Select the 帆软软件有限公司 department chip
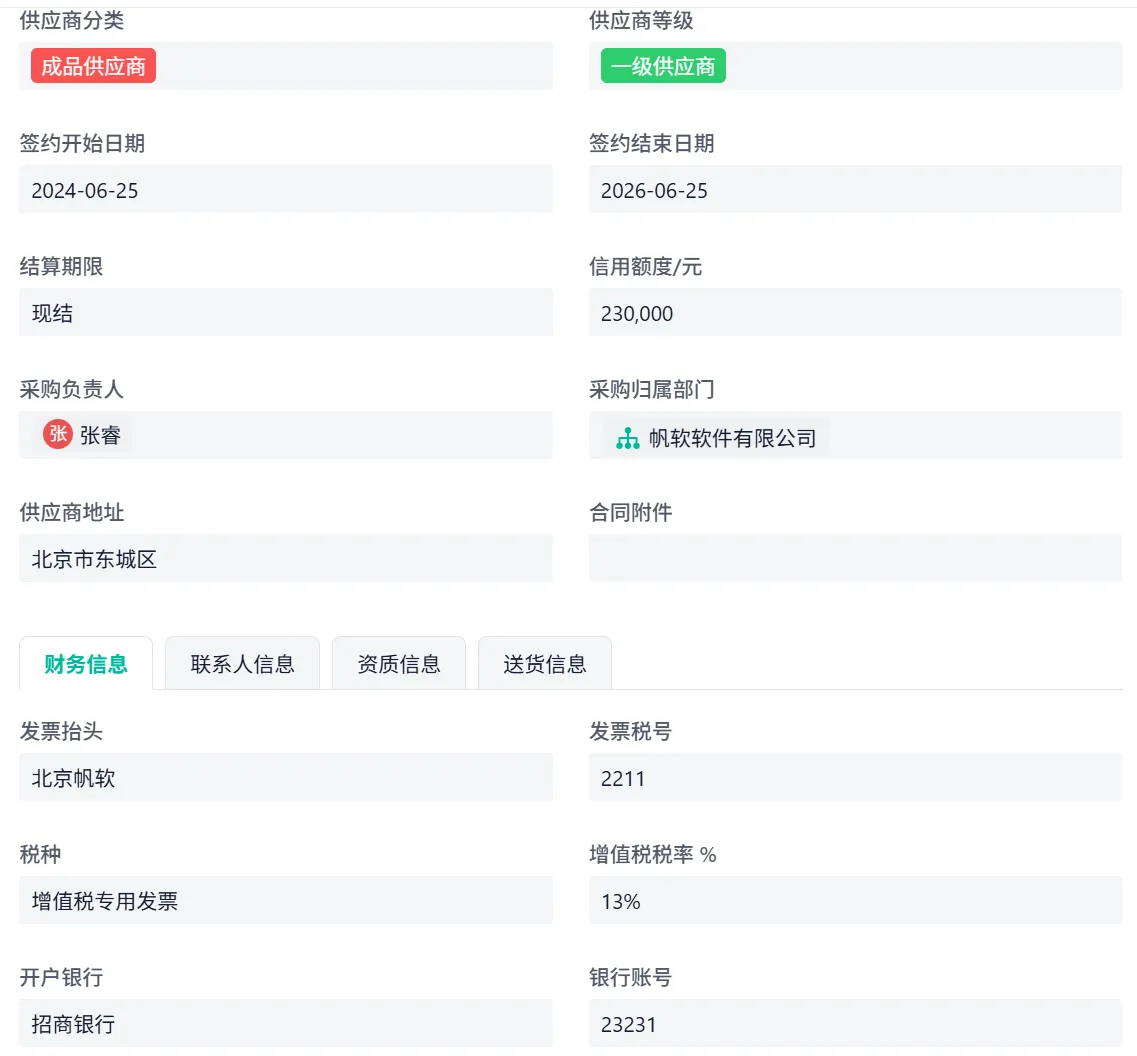The width and height of the screenshot is (1137, 1056). tap(716, 438)
